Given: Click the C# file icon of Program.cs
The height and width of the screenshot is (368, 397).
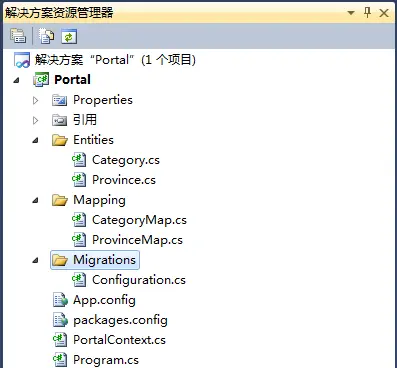Looking at the screenshot, I should click(x=60, y=360).
